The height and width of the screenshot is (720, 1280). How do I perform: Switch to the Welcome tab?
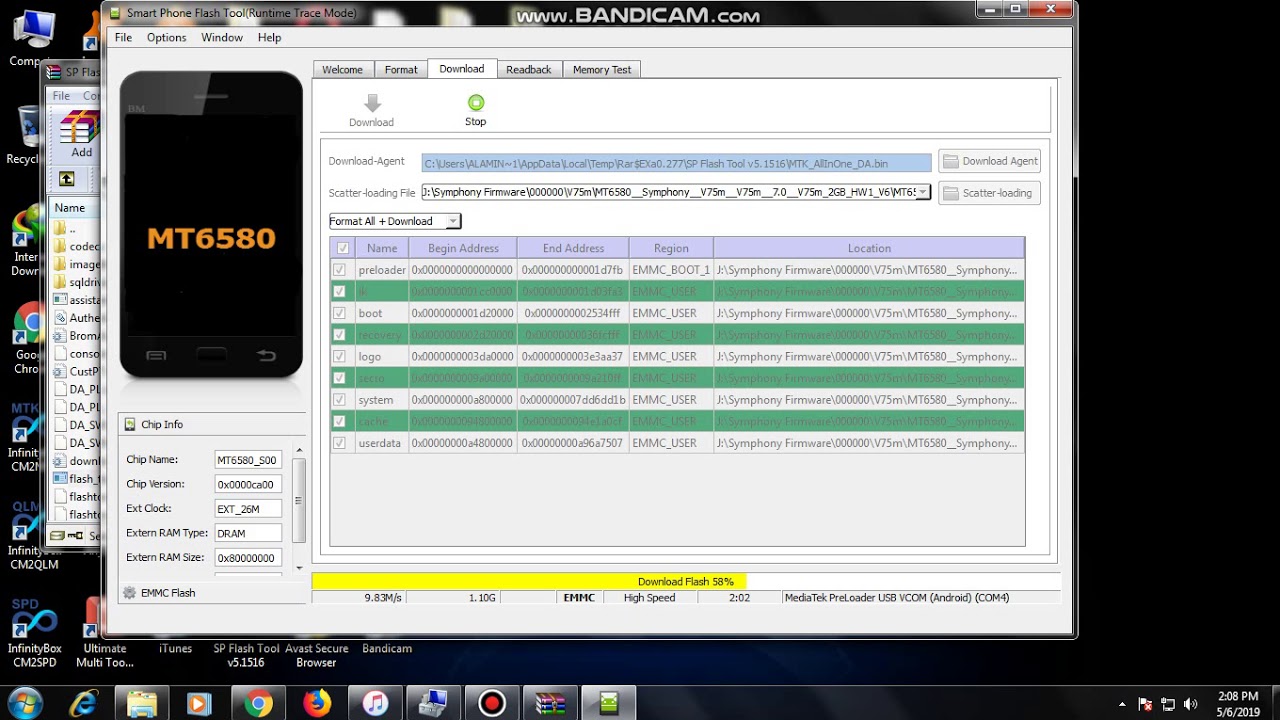(x=342, y=70)
